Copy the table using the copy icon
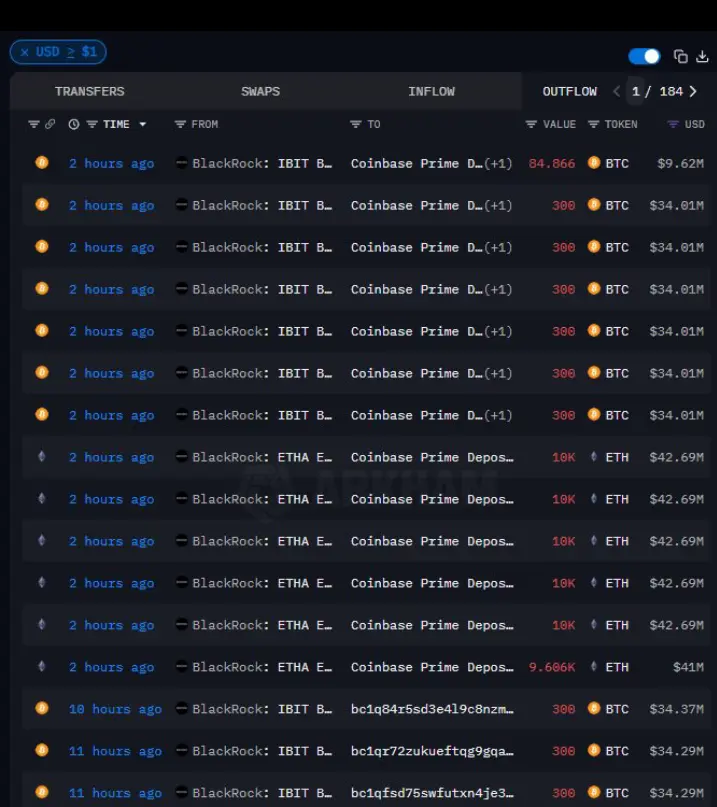The height and width of the screenshot is (807, 717). [x=680, y=56]
